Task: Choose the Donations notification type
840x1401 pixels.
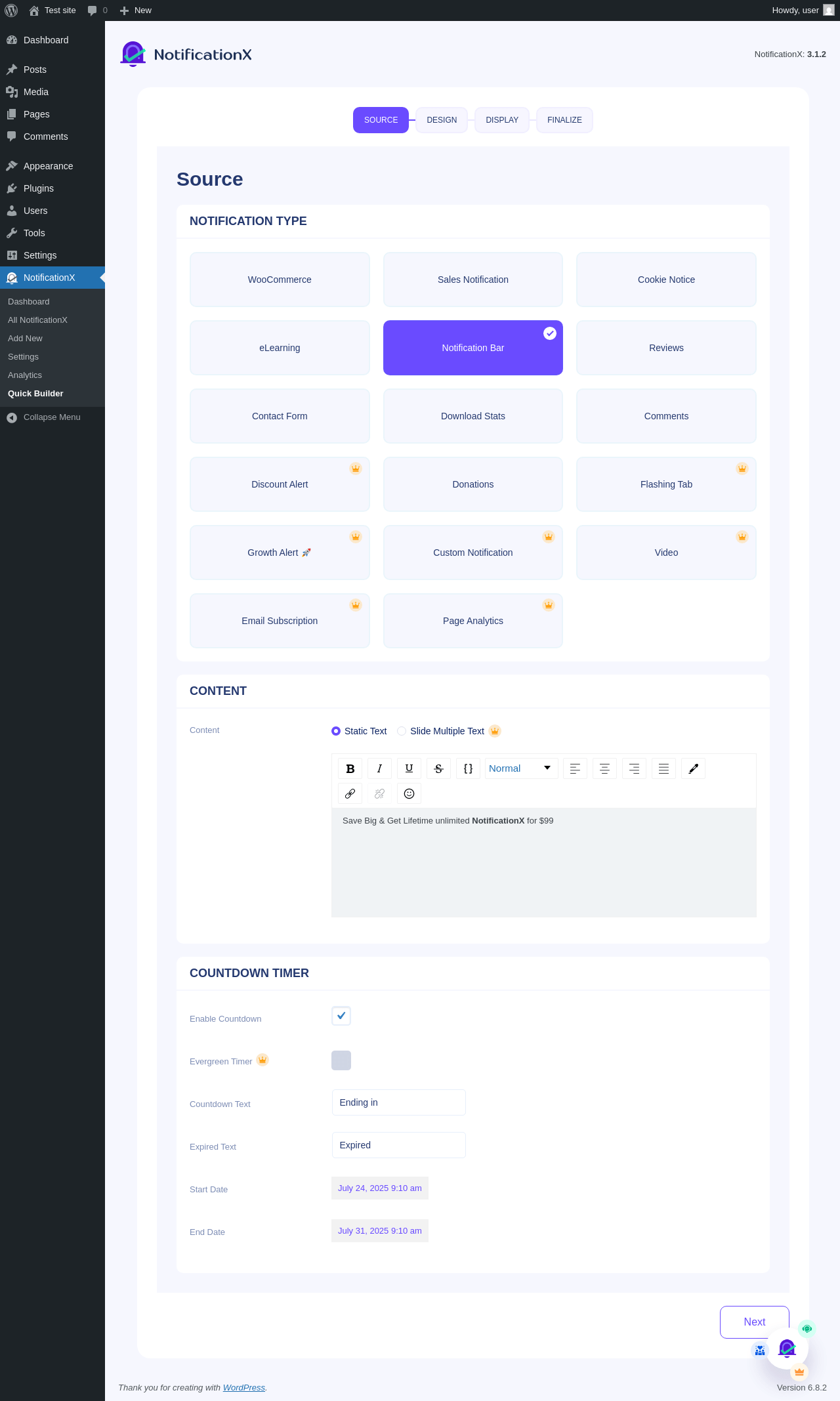Action: [x=473, y=484]
